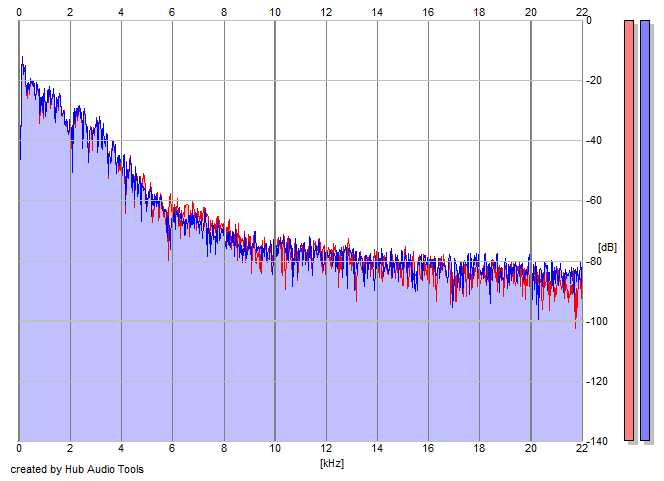Click the '-80' dB axis value
The height and width of the screenshot is (481, 664).
[x=594, y=261]
